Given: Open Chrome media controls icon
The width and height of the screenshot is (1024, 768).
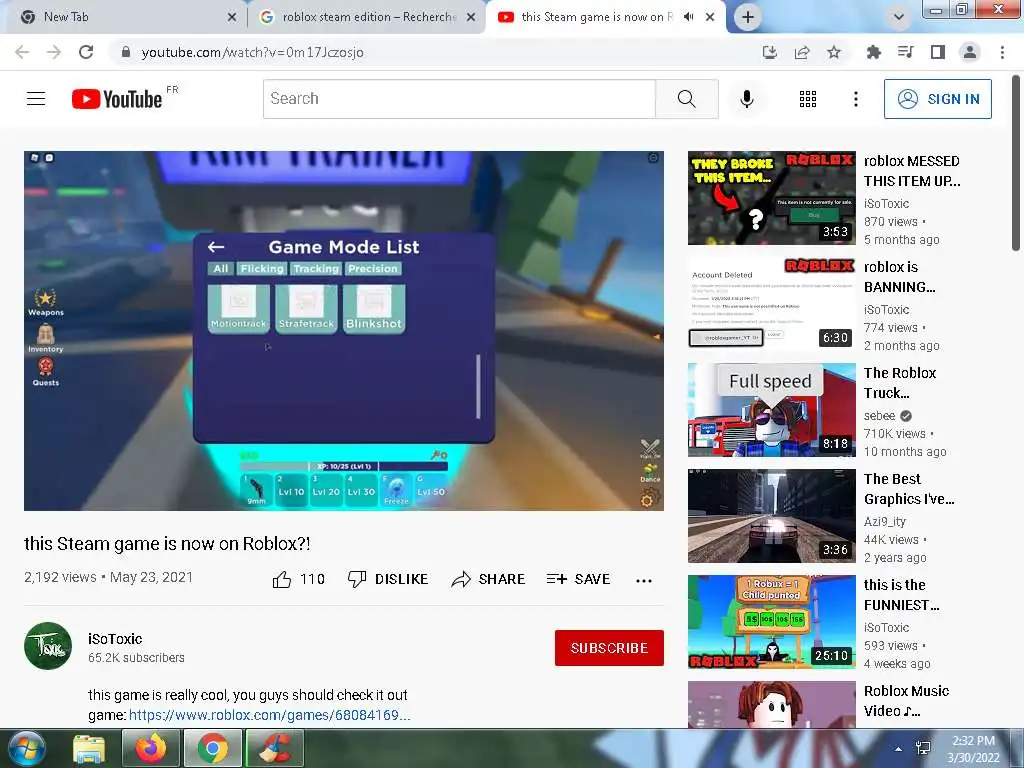Looking at the screenshot, I should pyautogui.click(x=905, y=52).
